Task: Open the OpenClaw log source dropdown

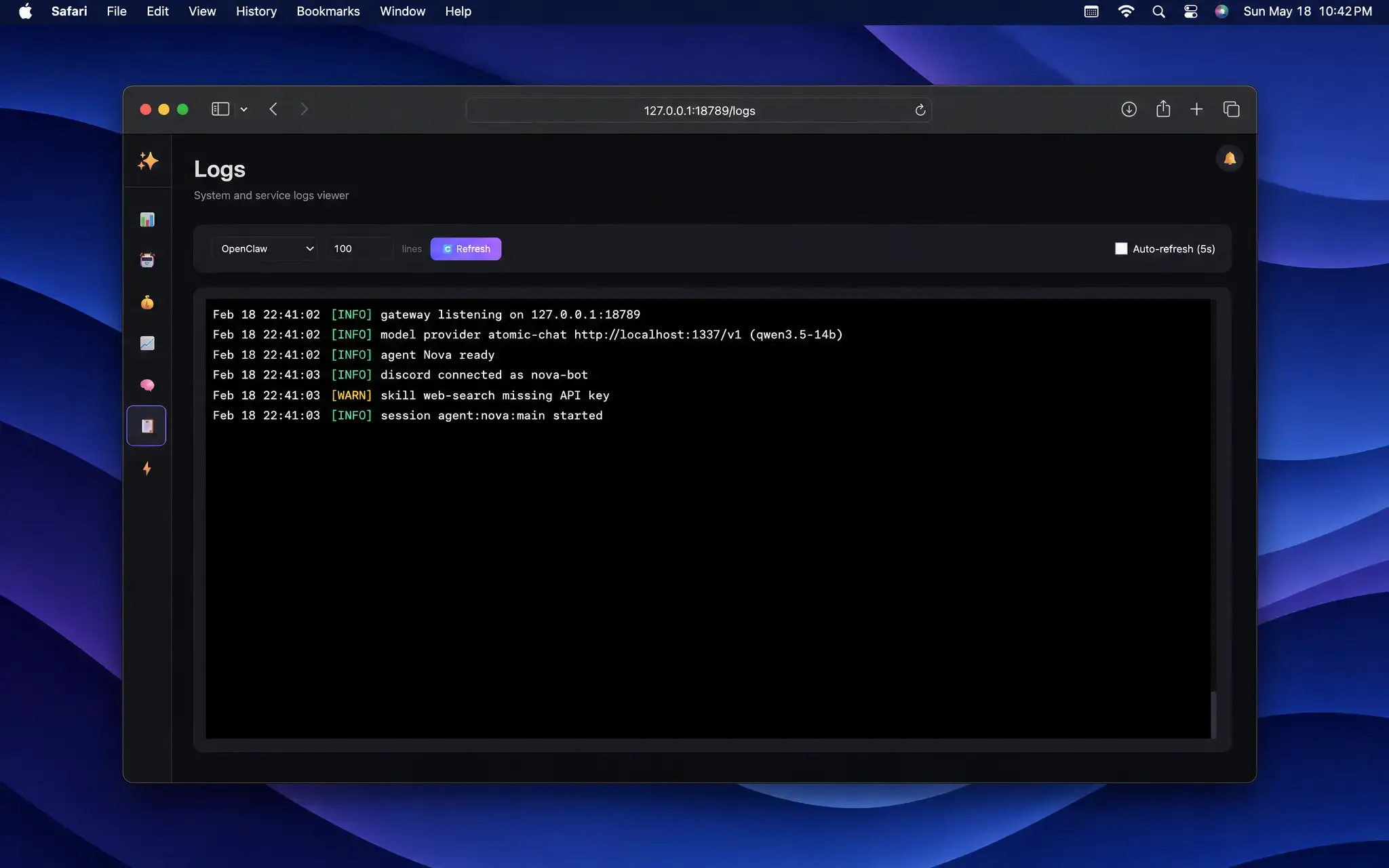Action: click(x=265, y=249)
